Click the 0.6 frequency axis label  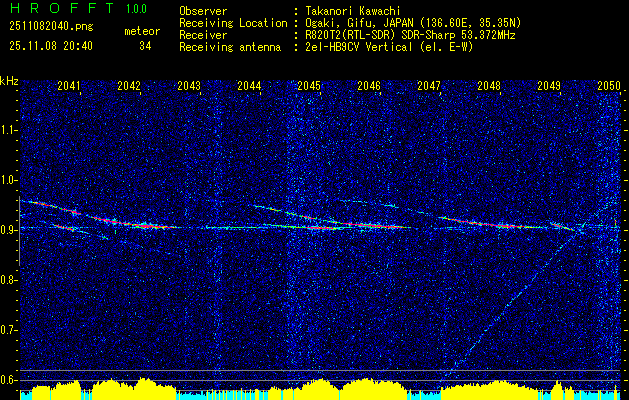coord(9,379)
